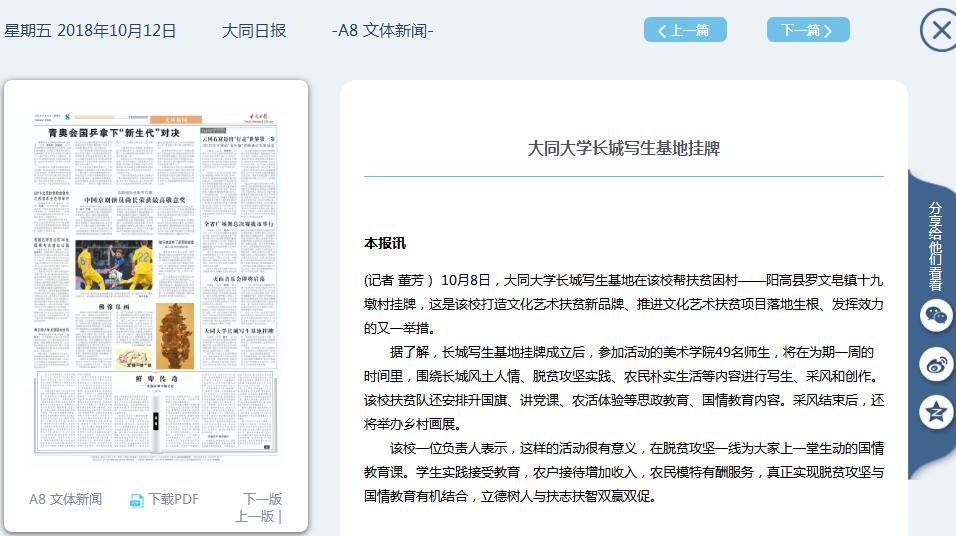Click the 本报讯 bold text

(385, 243)
